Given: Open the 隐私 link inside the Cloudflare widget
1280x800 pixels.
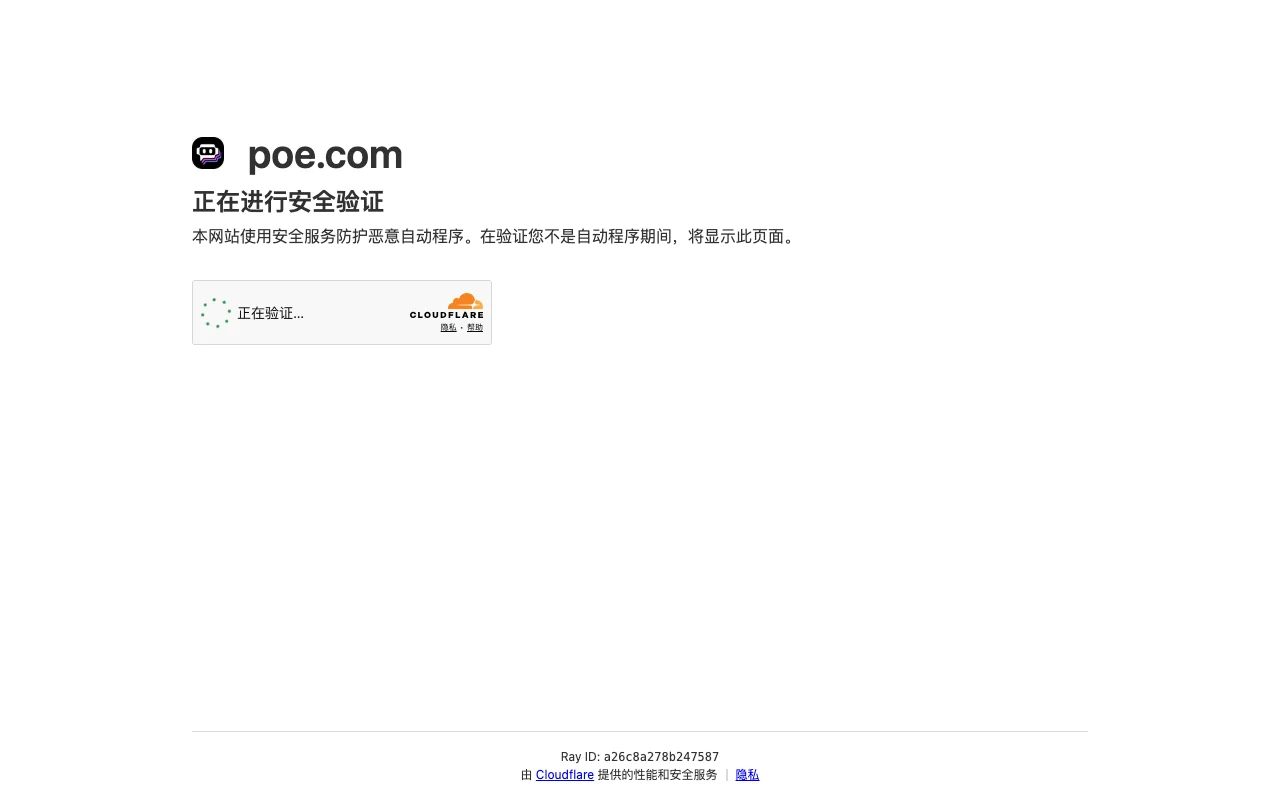Looking at the screenshot, I should 449,328.
